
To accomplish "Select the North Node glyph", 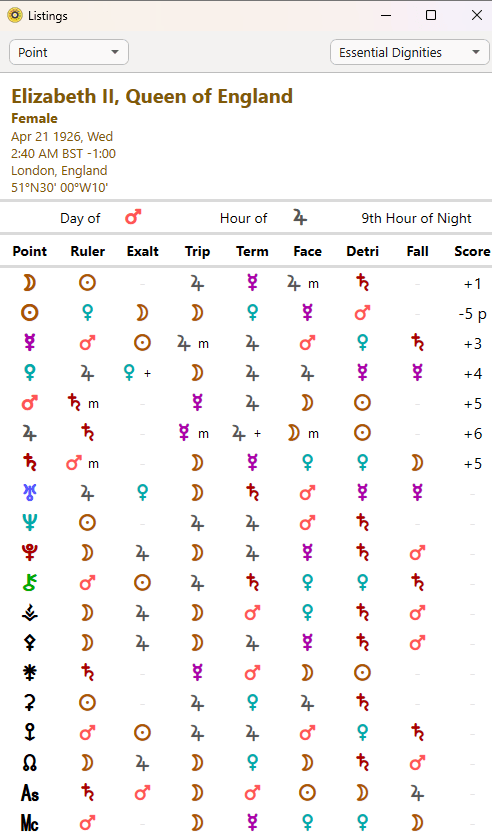I will [29, 763].
